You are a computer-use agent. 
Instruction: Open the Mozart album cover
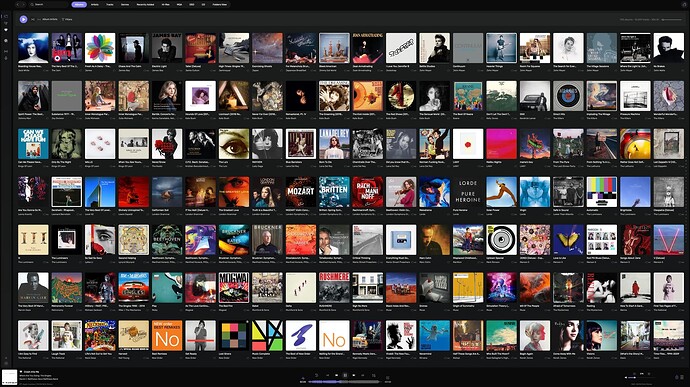point(301,192)
